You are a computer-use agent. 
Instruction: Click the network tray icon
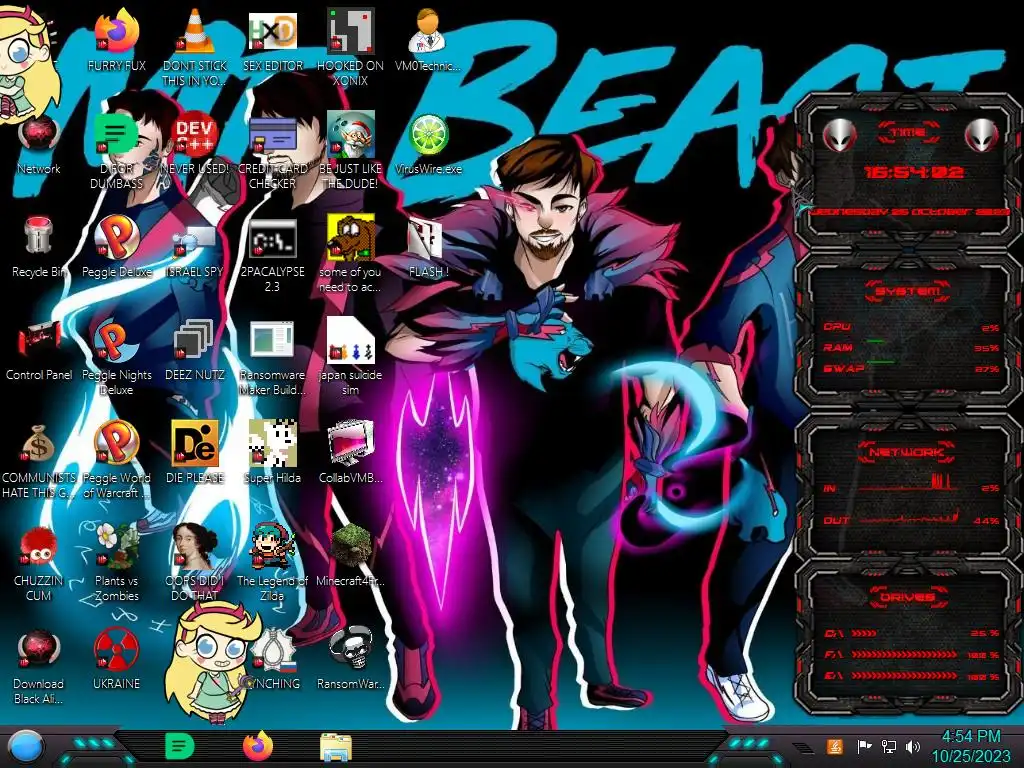coord(888,746)
